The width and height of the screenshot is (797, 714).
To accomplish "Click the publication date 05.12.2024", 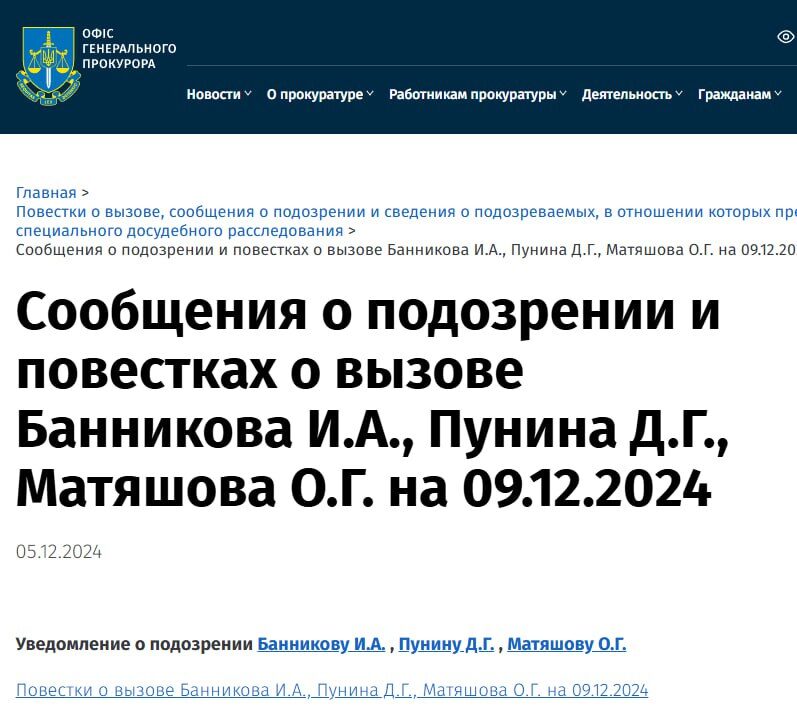I will tap(59, 552).
